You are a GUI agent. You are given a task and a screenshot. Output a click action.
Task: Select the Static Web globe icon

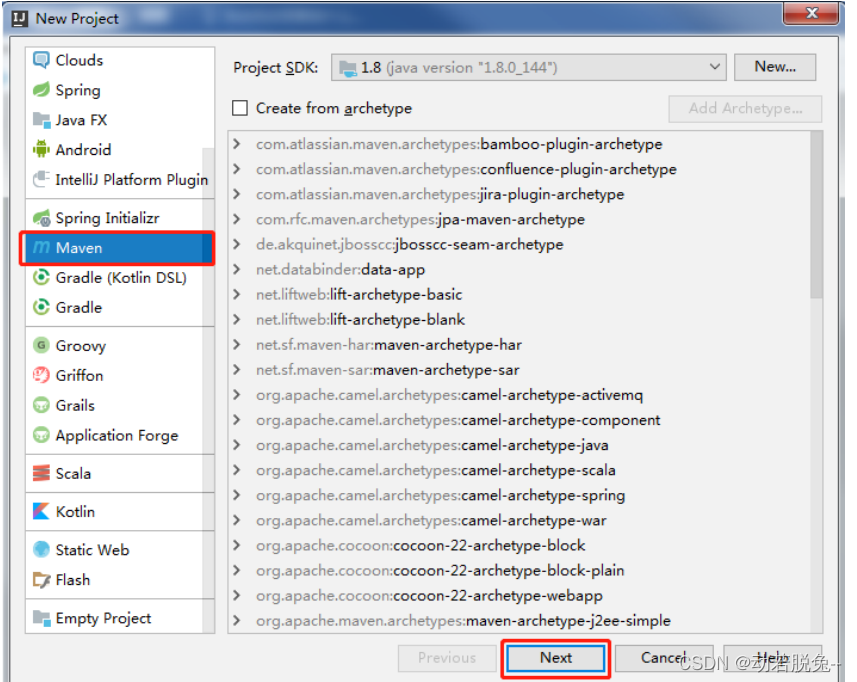click(x=42, y=549)
